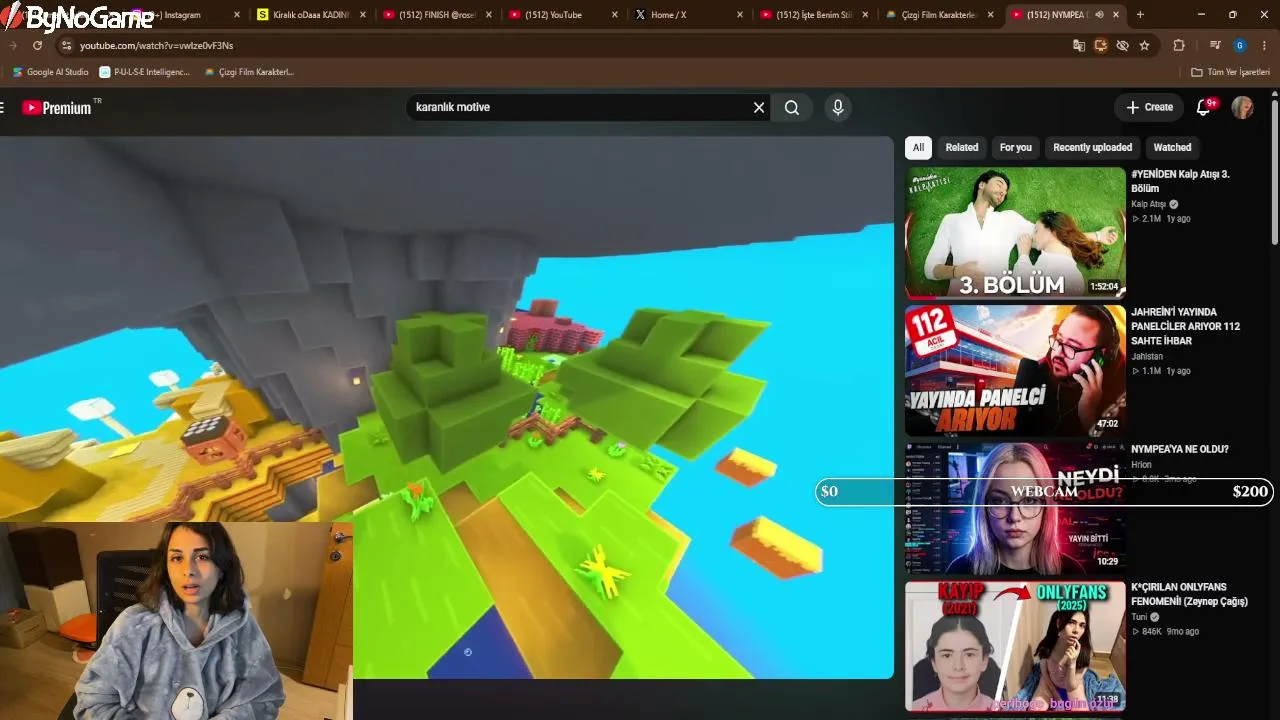Open the YouTube account avatar menu
Screen dimensions: 1280x720
pos(1242,107)
